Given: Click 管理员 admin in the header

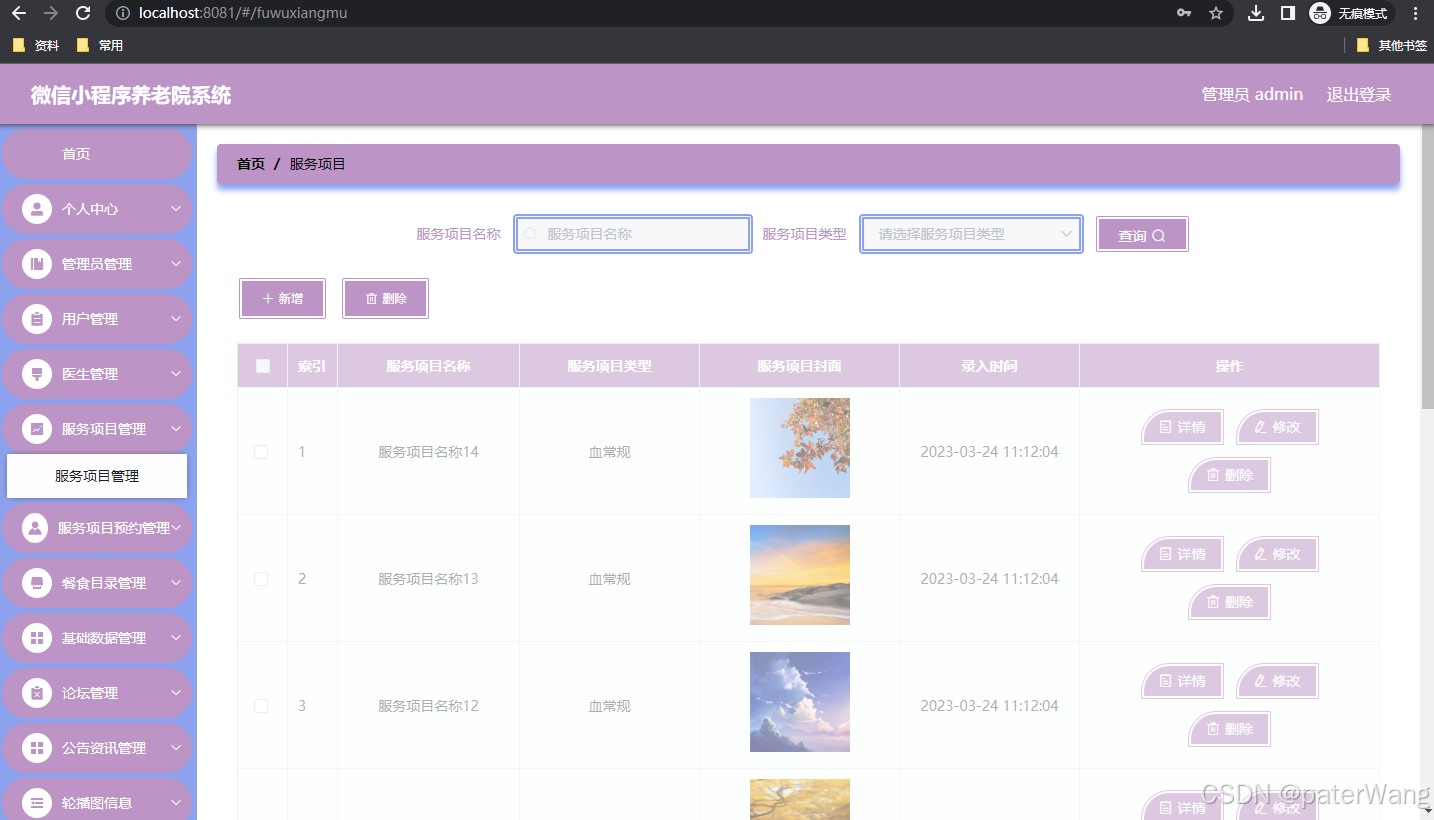Looking at the screenshot, I should click(x=1252, y=95).
